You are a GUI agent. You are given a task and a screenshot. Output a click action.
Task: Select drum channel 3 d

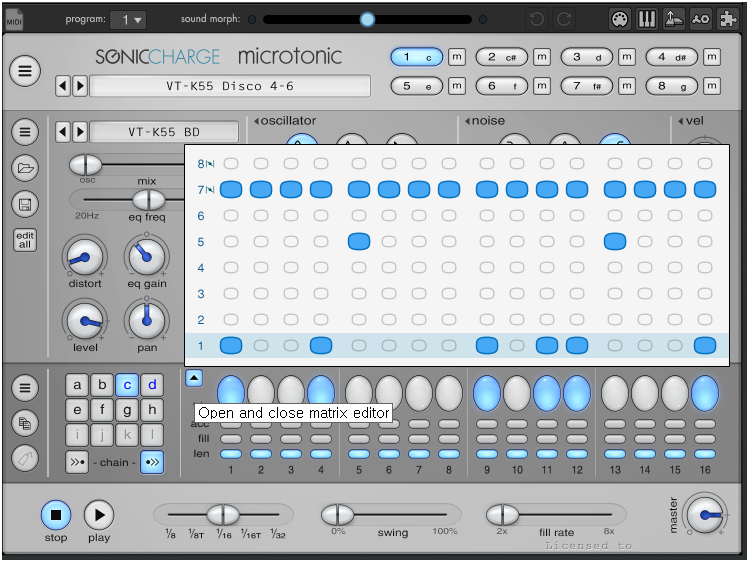(587, 57)
